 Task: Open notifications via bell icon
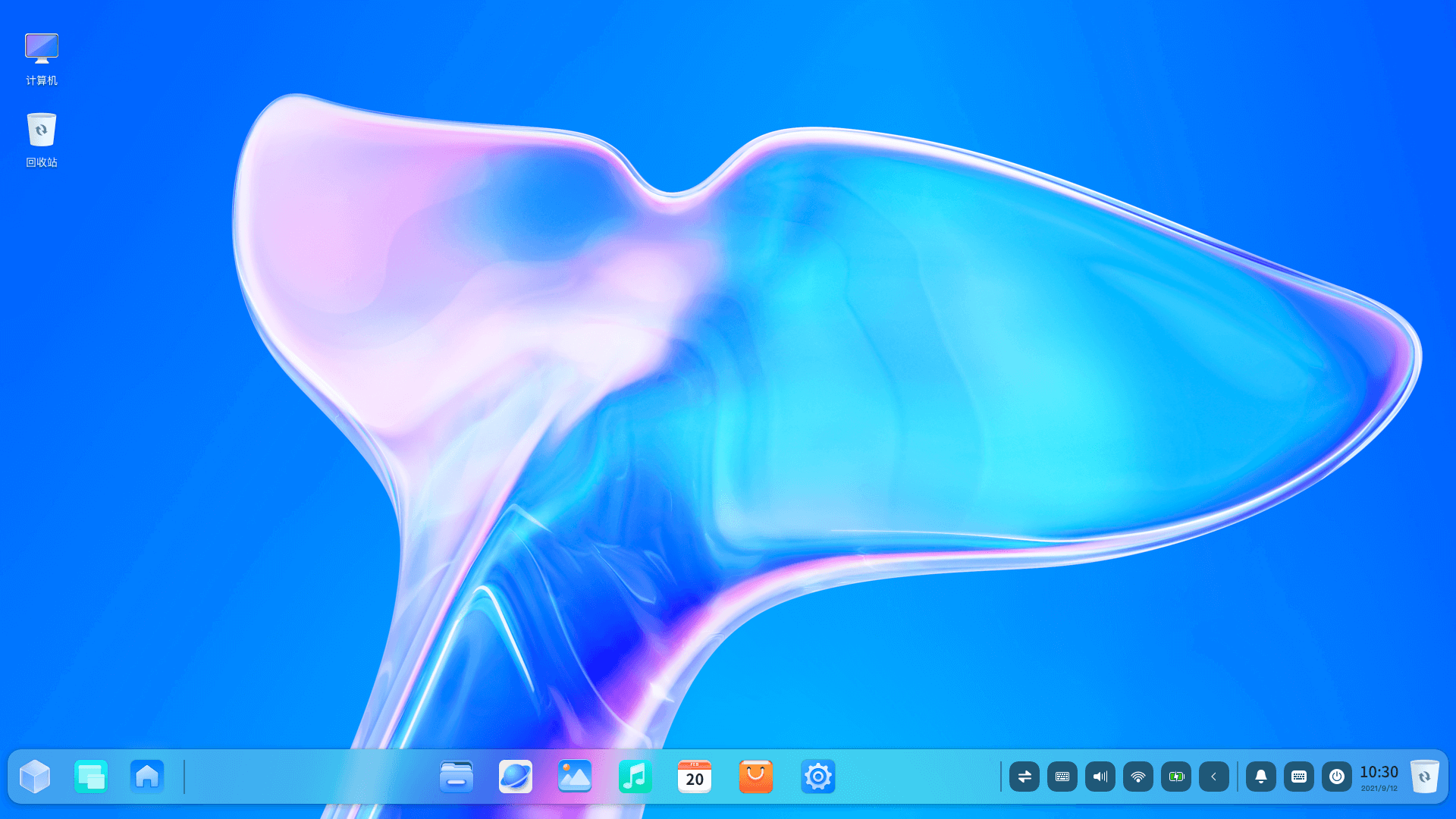(1261, 777)
